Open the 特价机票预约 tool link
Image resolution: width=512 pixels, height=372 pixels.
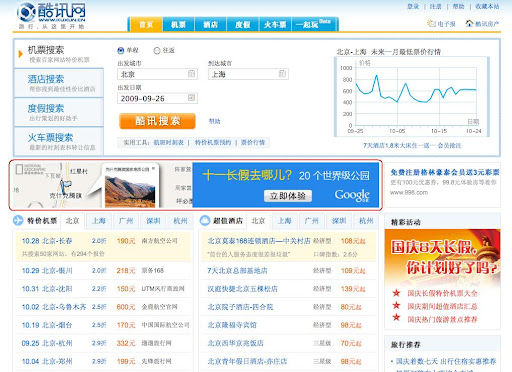(x=213, y=143)
